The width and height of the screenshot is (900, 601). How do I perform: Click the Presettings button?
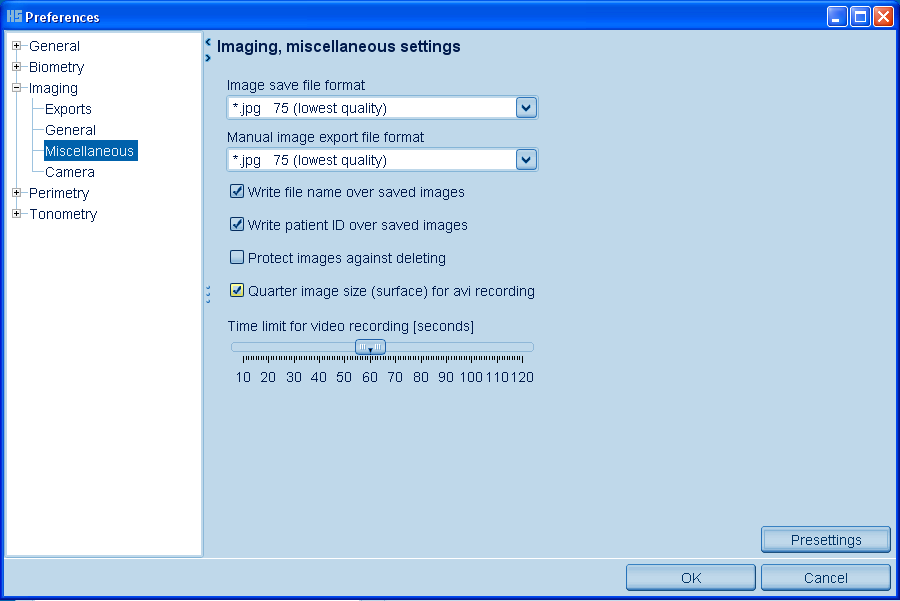(x=825, y=540)
